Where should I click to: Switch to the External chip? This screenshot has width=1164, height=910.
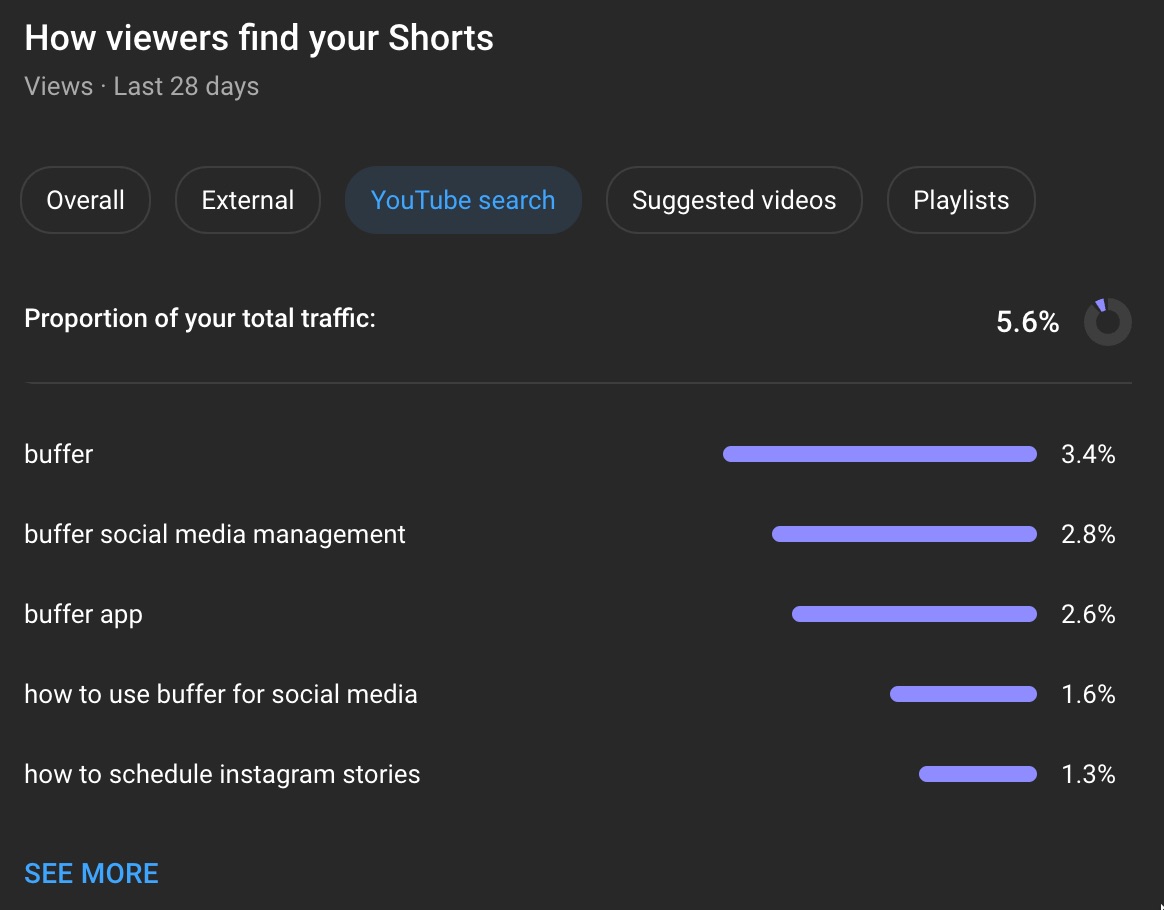tap(248, 200)
